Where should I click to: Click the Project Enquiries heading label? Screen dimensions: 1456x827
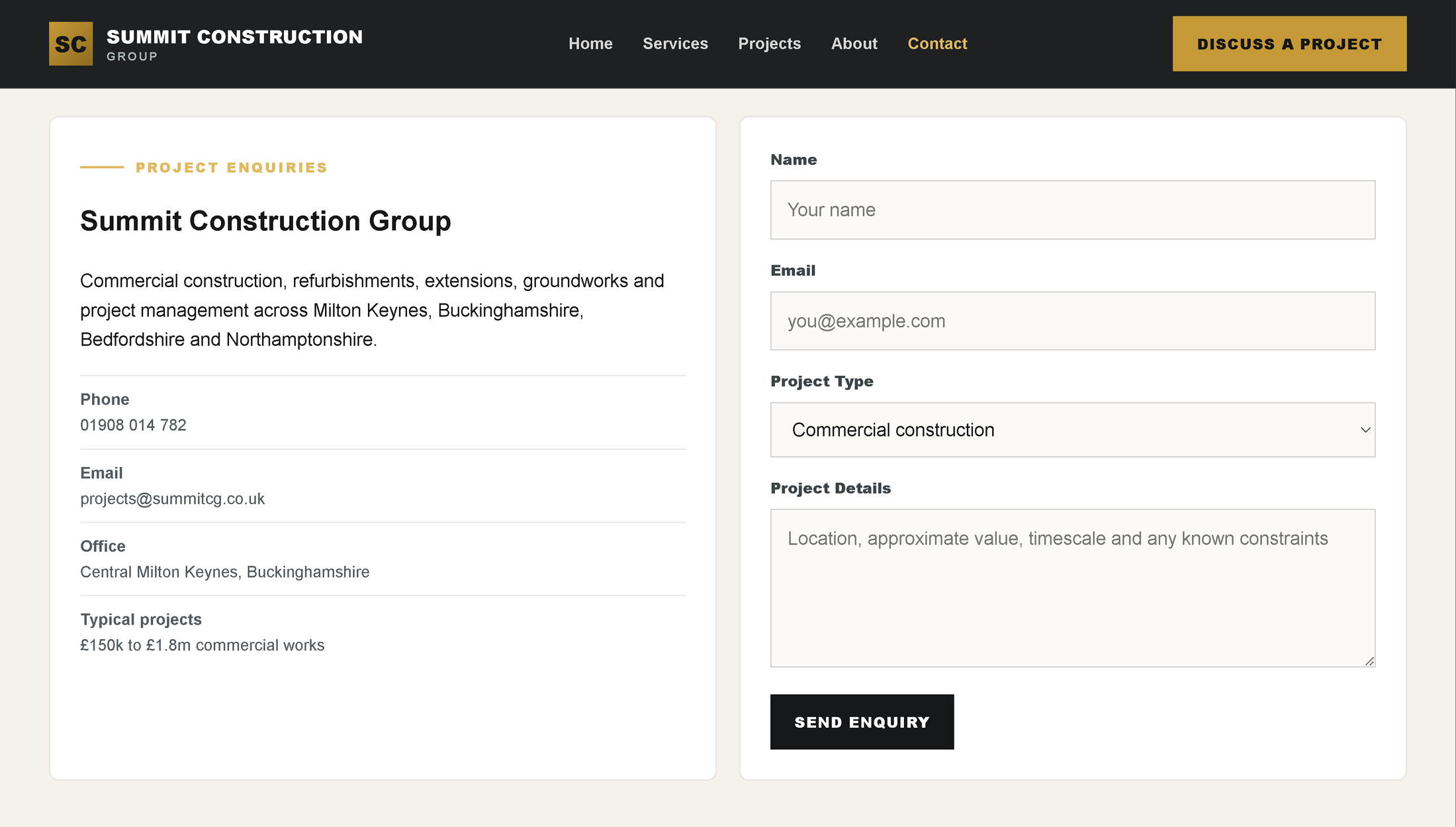click(231, 167)
